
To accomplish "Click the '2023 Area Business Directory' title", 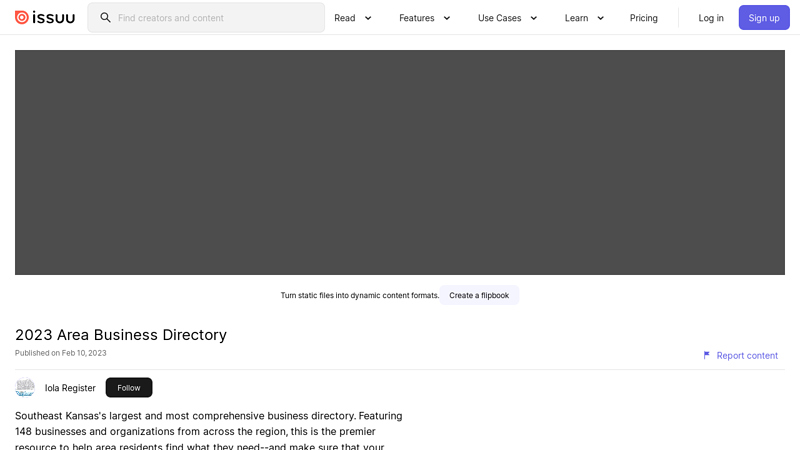I will 121,335.
